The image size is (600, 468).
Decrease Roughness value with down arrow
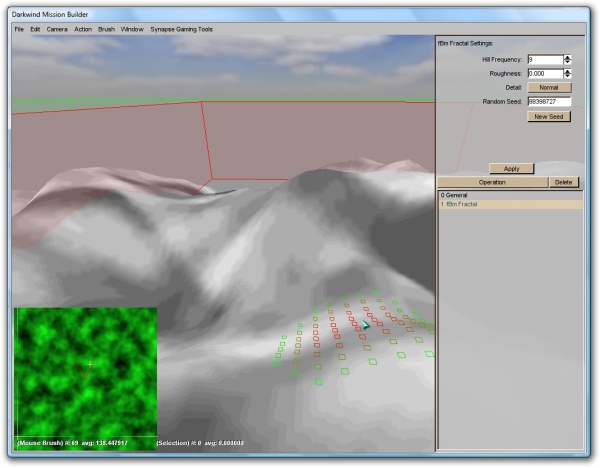click(568, 76)
